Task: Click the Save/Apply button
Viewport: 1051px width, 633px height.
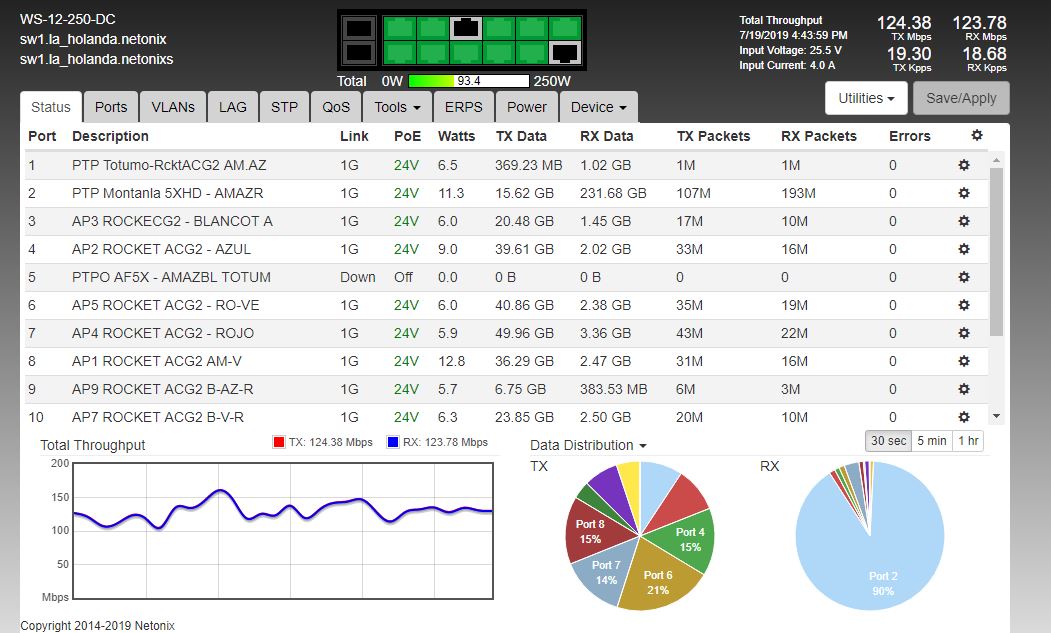Action: click(961, 98)
